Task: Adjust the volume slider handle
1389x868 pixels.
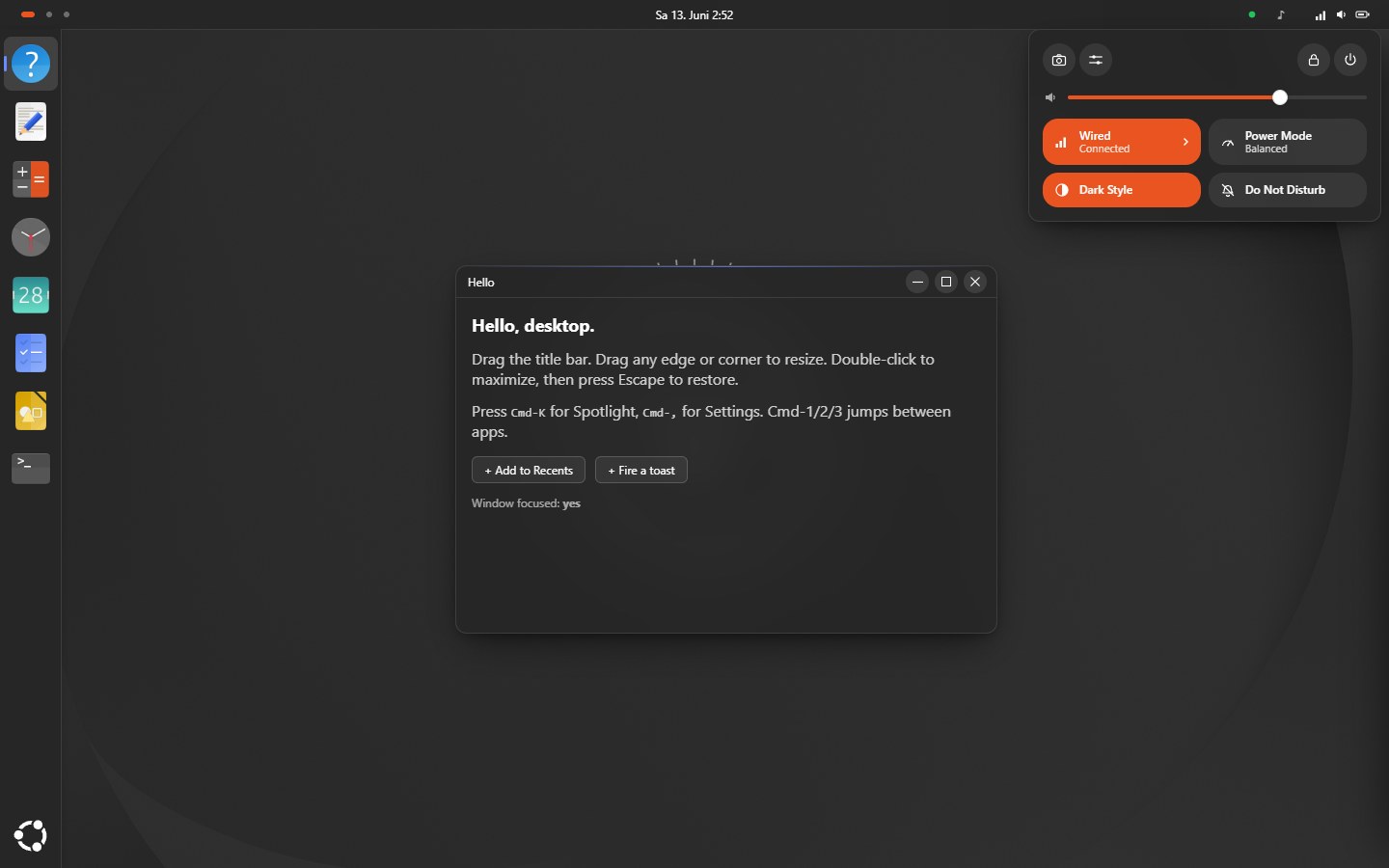Action: tap(1280, 97)
